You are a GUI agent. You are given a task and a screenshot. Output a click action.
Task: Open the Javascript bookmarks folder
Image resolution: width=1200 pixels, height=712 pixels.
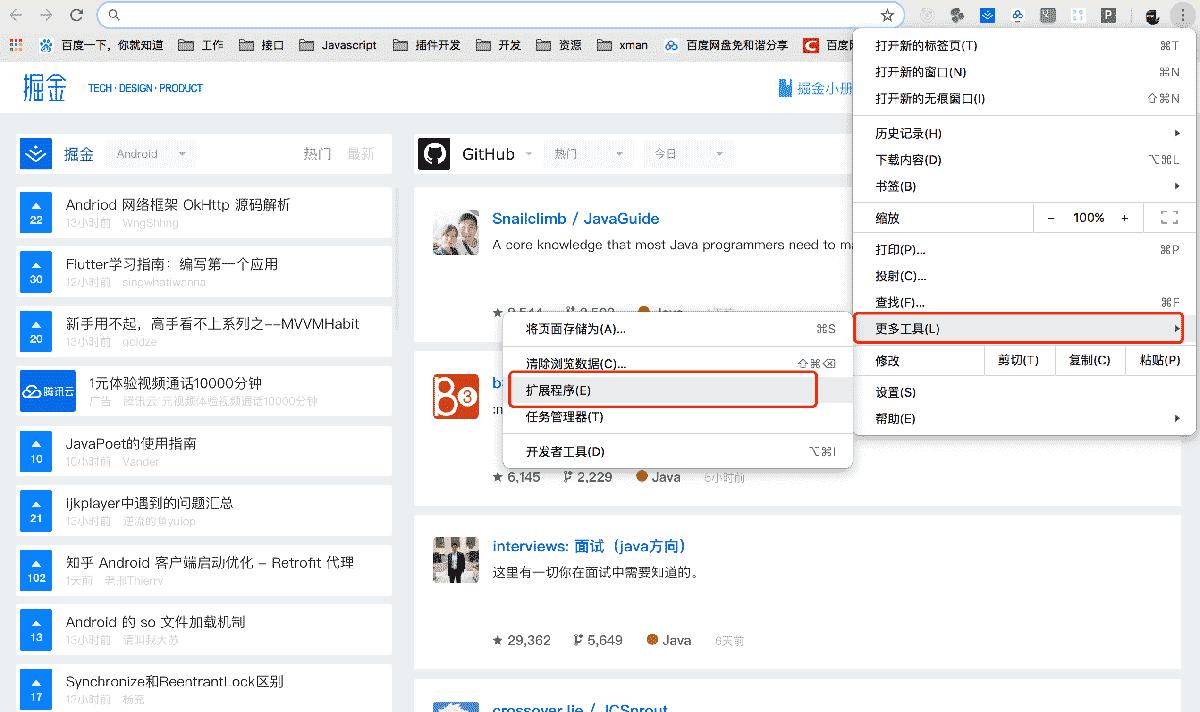(x=338, y=45)
